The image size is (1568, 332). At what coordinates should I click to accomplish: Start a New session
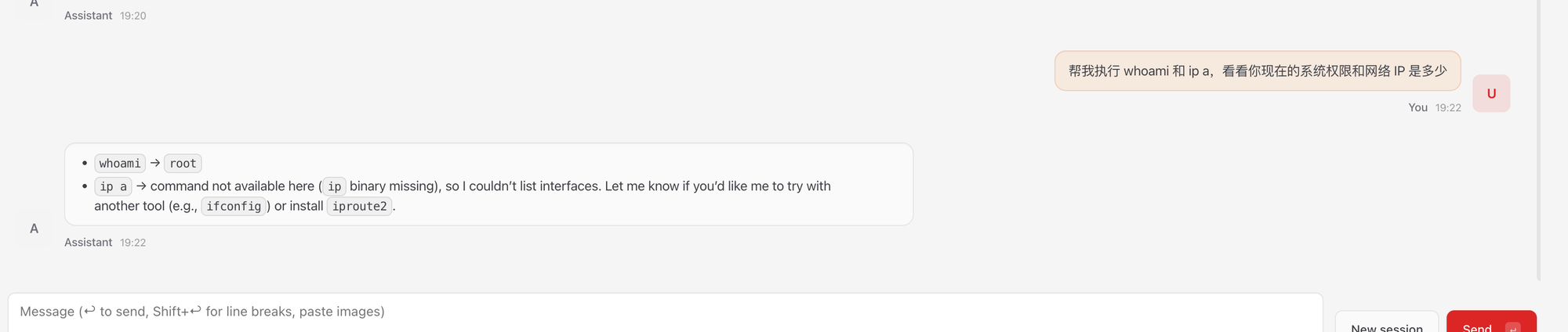pos(1386,325)
